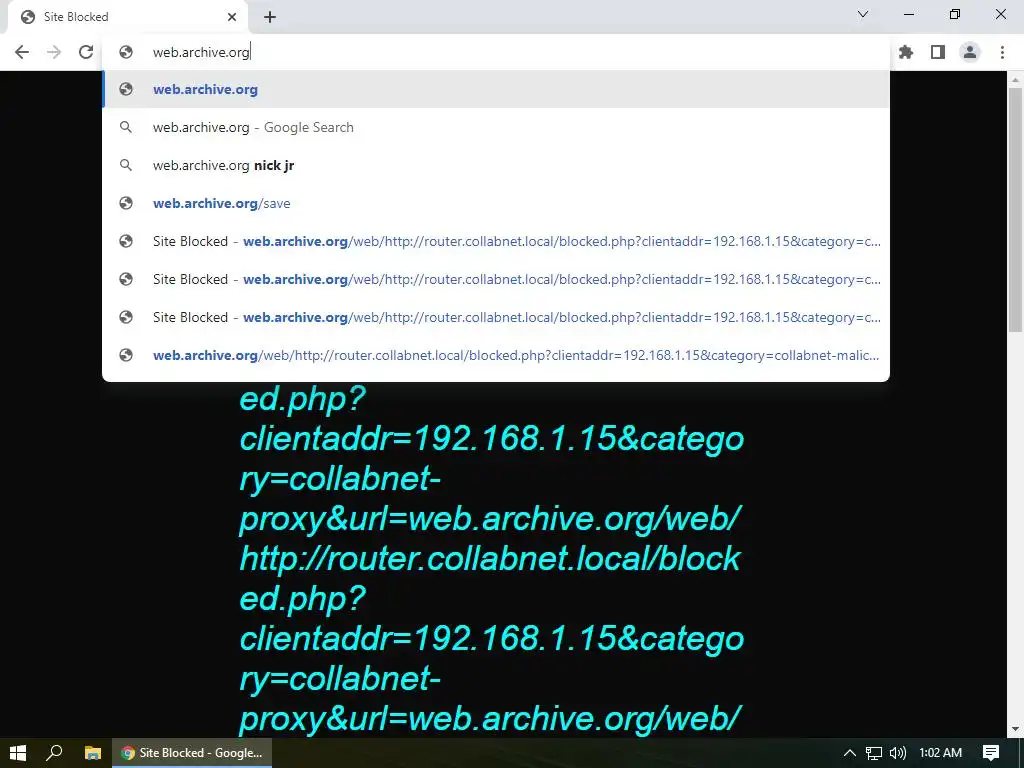The width and height of the screenshot is (1024, 768).
Task: Show hidden system tray icons
Action: pos(850,753)
